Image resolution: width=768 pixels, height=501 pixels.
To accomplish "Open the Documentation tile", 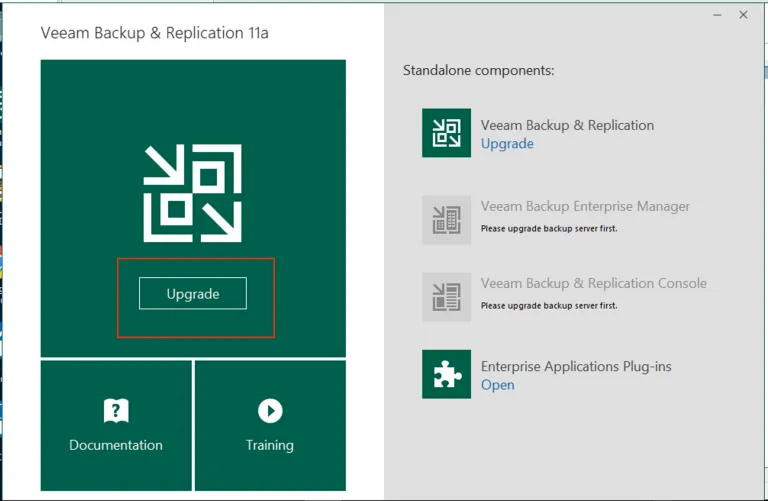I will (x=116, y=426).
